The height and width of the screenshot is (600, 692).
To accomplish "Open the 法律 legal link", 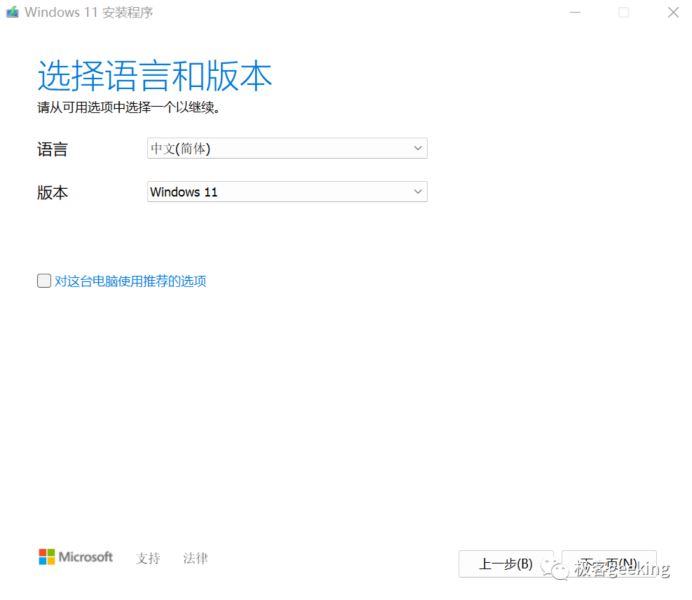I will point(195,558).
